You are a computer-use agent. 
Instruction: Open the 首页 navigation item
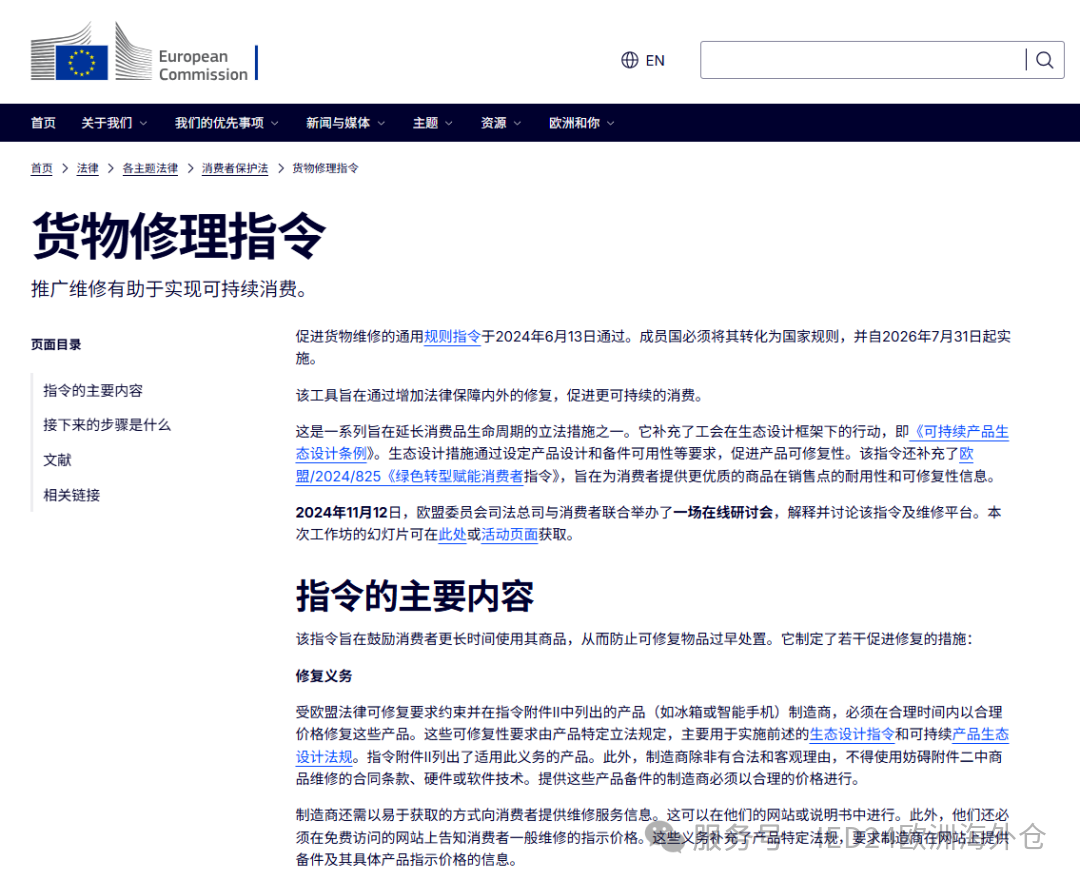tap(43, 123)
